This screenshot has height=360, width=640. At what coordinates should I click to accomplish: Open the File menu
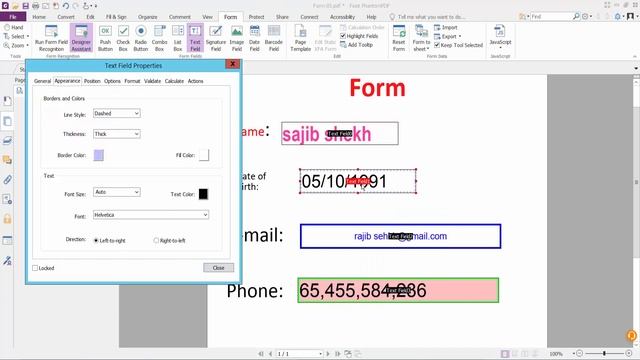click(13, 17)
